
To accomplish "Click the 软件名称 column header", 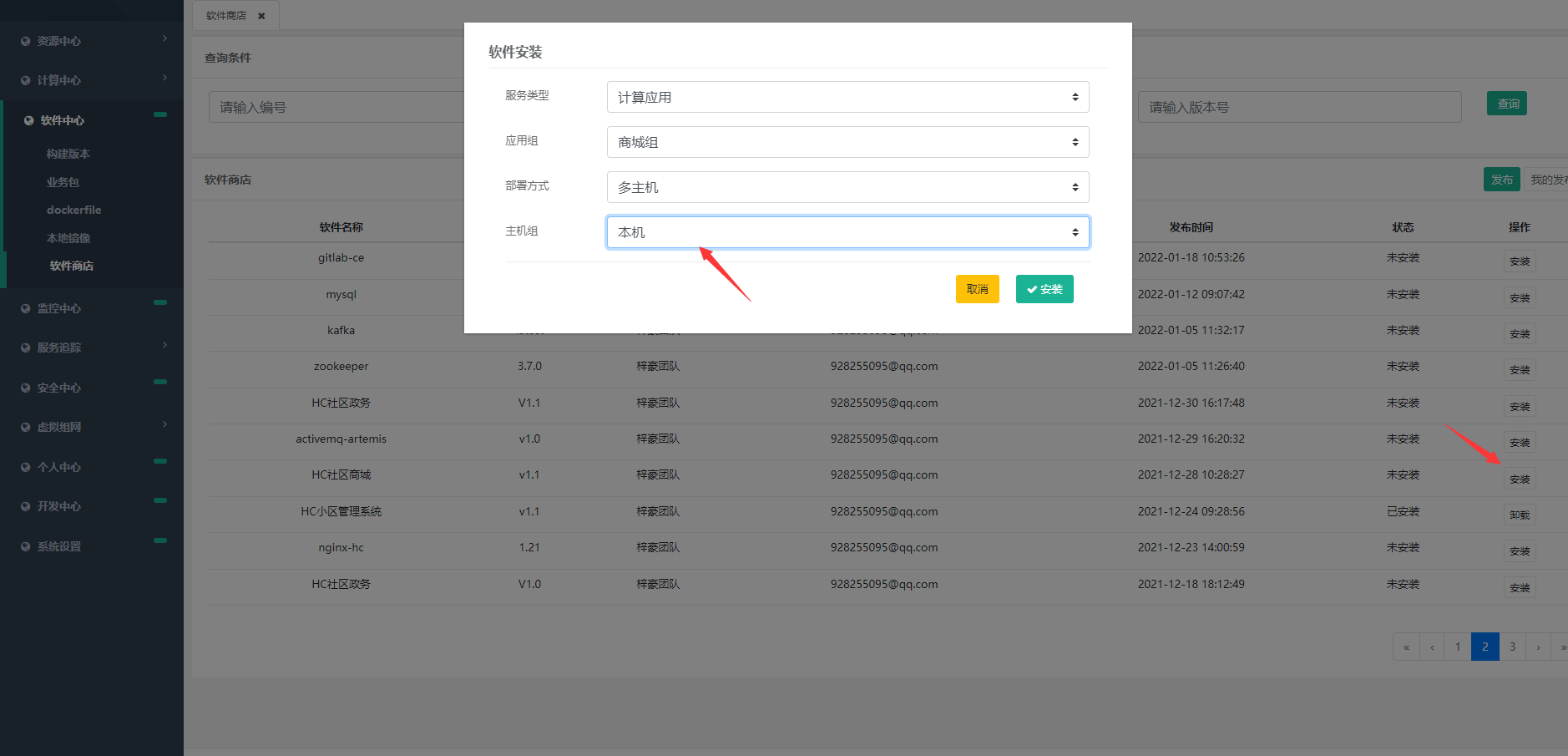I will (341, 227).
